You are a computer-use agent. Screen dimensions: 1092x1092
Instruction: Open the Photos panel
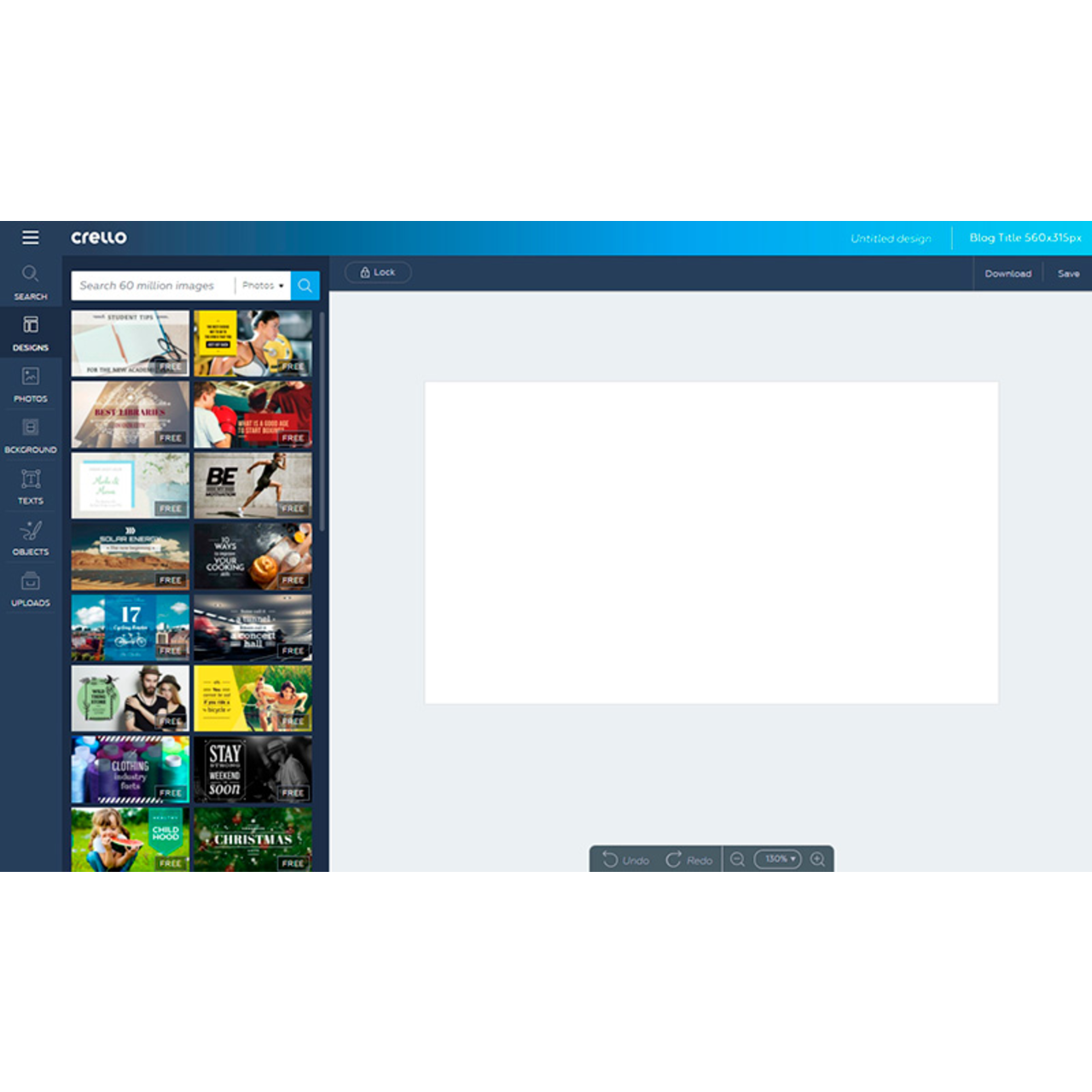pos(31,382)
